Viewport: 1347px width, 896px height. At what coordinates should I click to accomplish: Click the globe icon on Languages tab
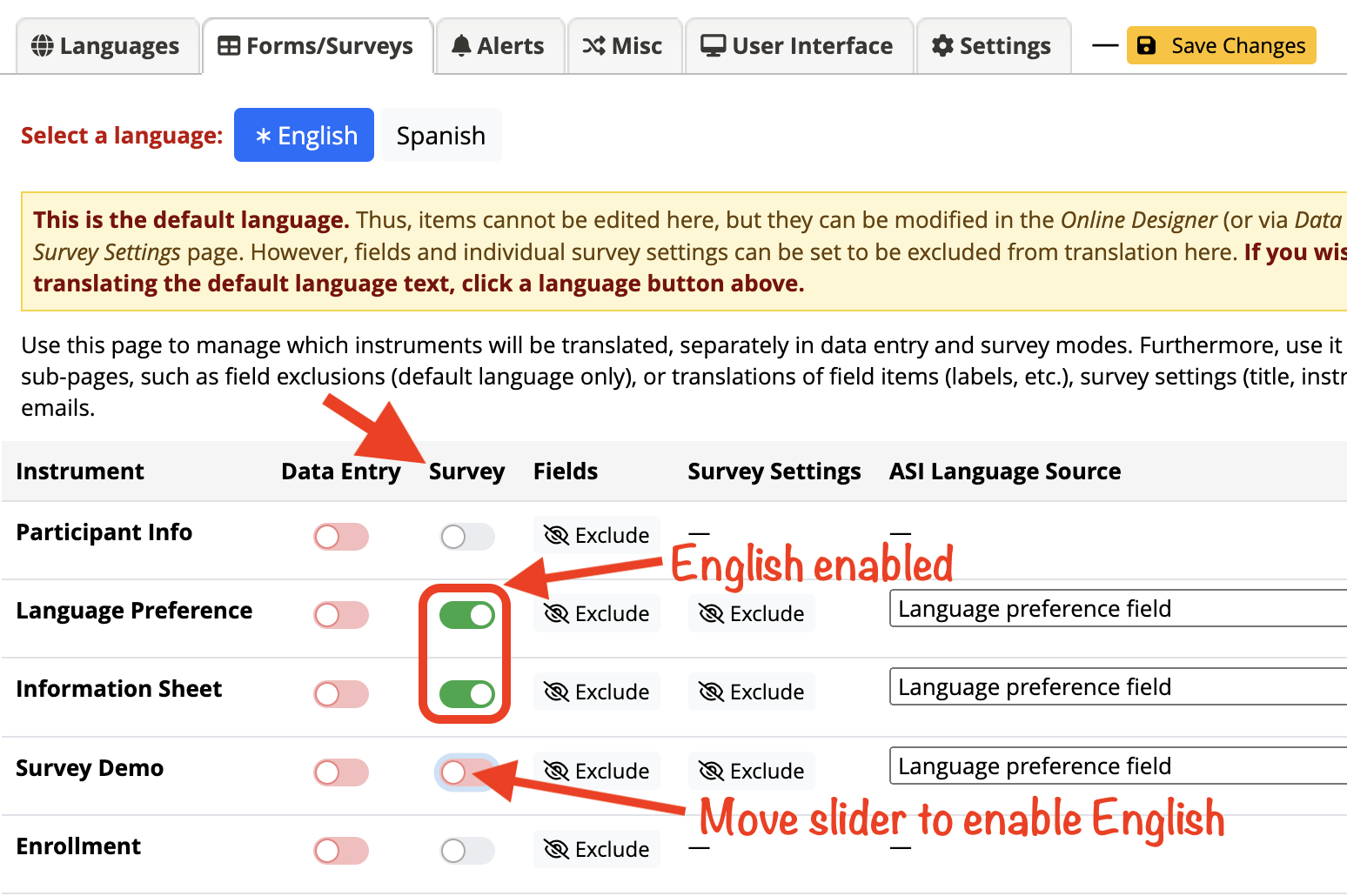[42, 46]
